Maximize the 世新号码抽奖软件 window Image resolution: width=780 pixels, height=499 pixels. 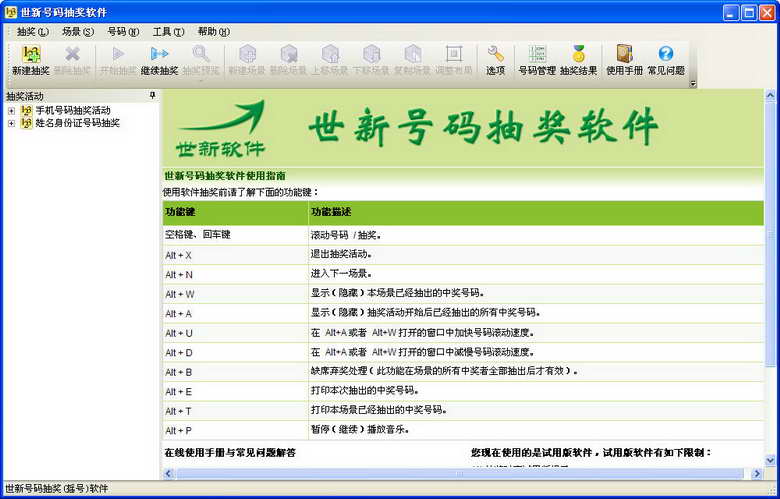tap(749, 12)
